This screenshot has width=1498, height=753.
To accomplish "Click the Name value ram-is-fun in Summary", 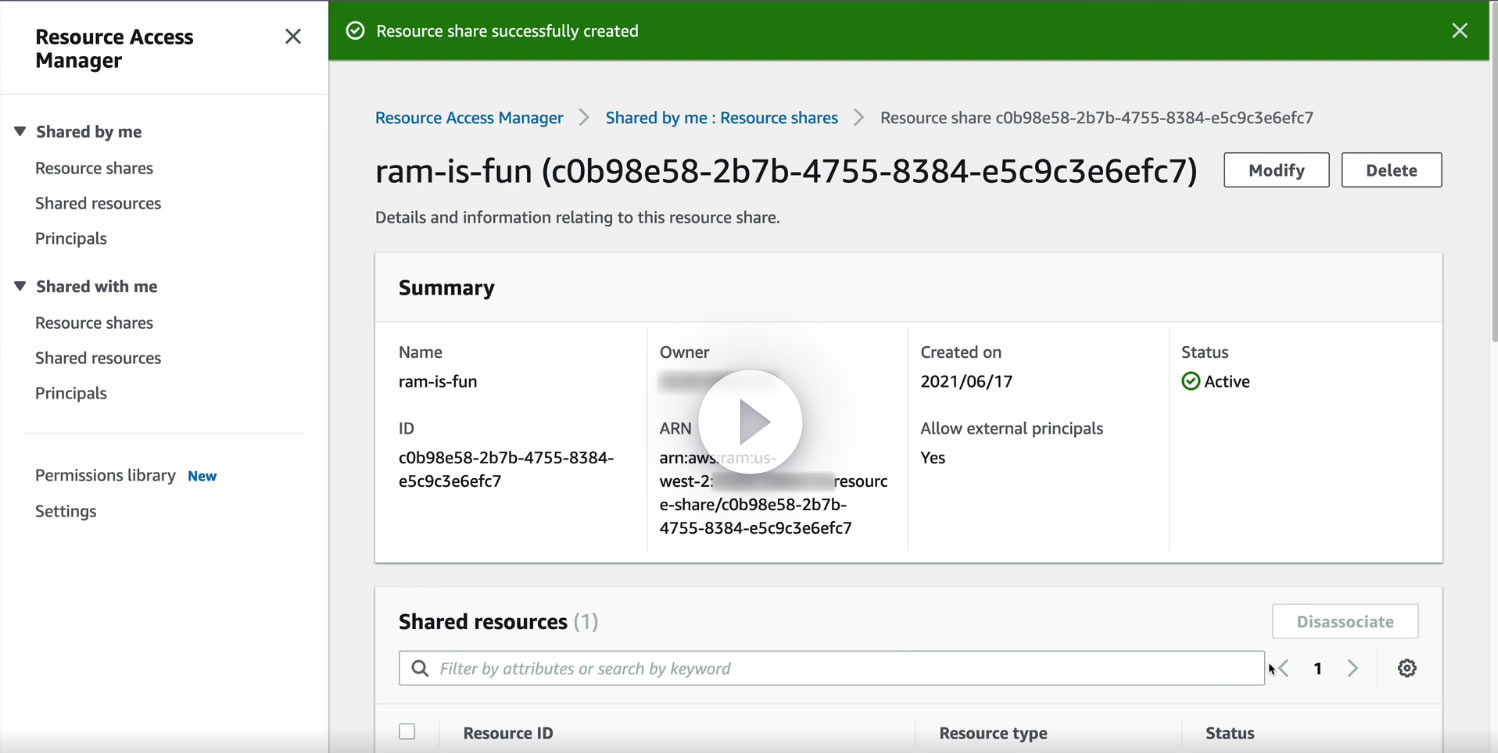I will [438, 381].
